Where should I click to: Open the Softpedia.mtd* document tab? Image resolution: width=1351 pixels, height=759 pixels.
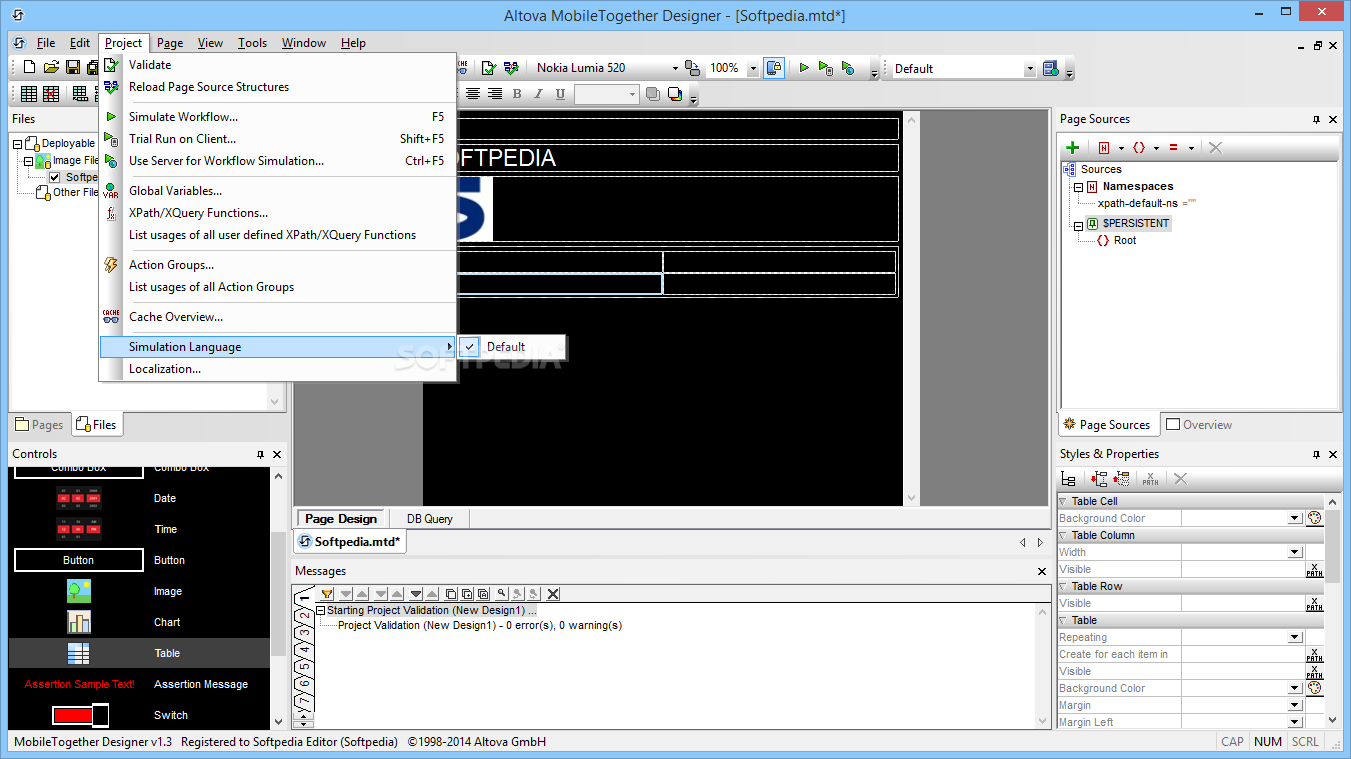pyautogui.click(x=350, y=542)
